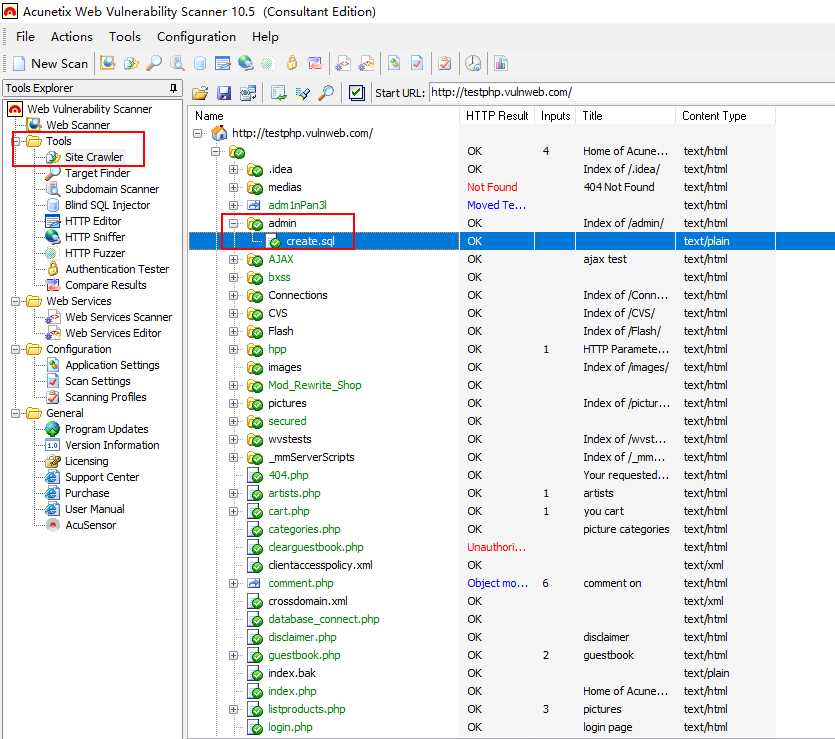The width and height of the screenshot is (835, 739).
Task: Open HTTP Sniffer globe toolbar icon
Action: (x=245, y=63)
